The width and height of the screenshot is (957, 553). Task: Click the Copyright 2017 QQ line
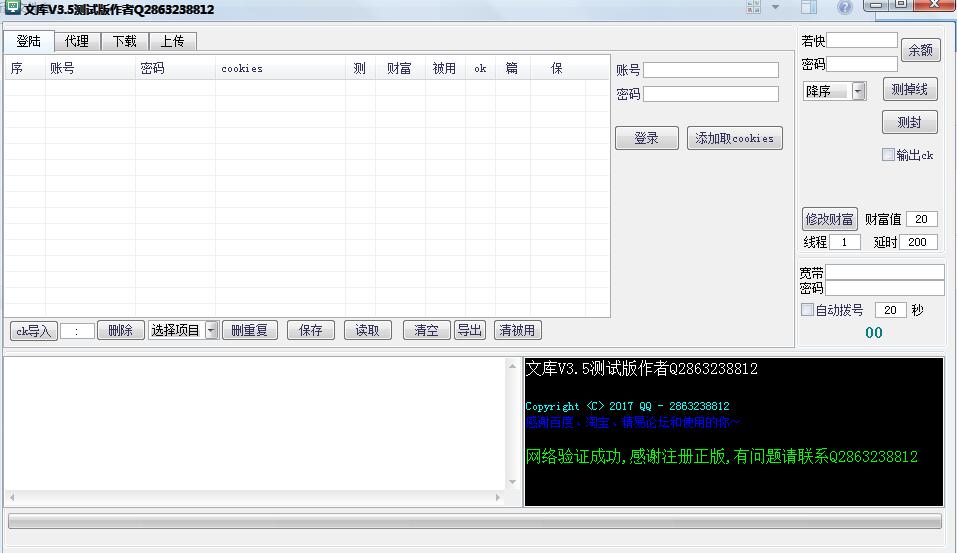coord(627,406)
